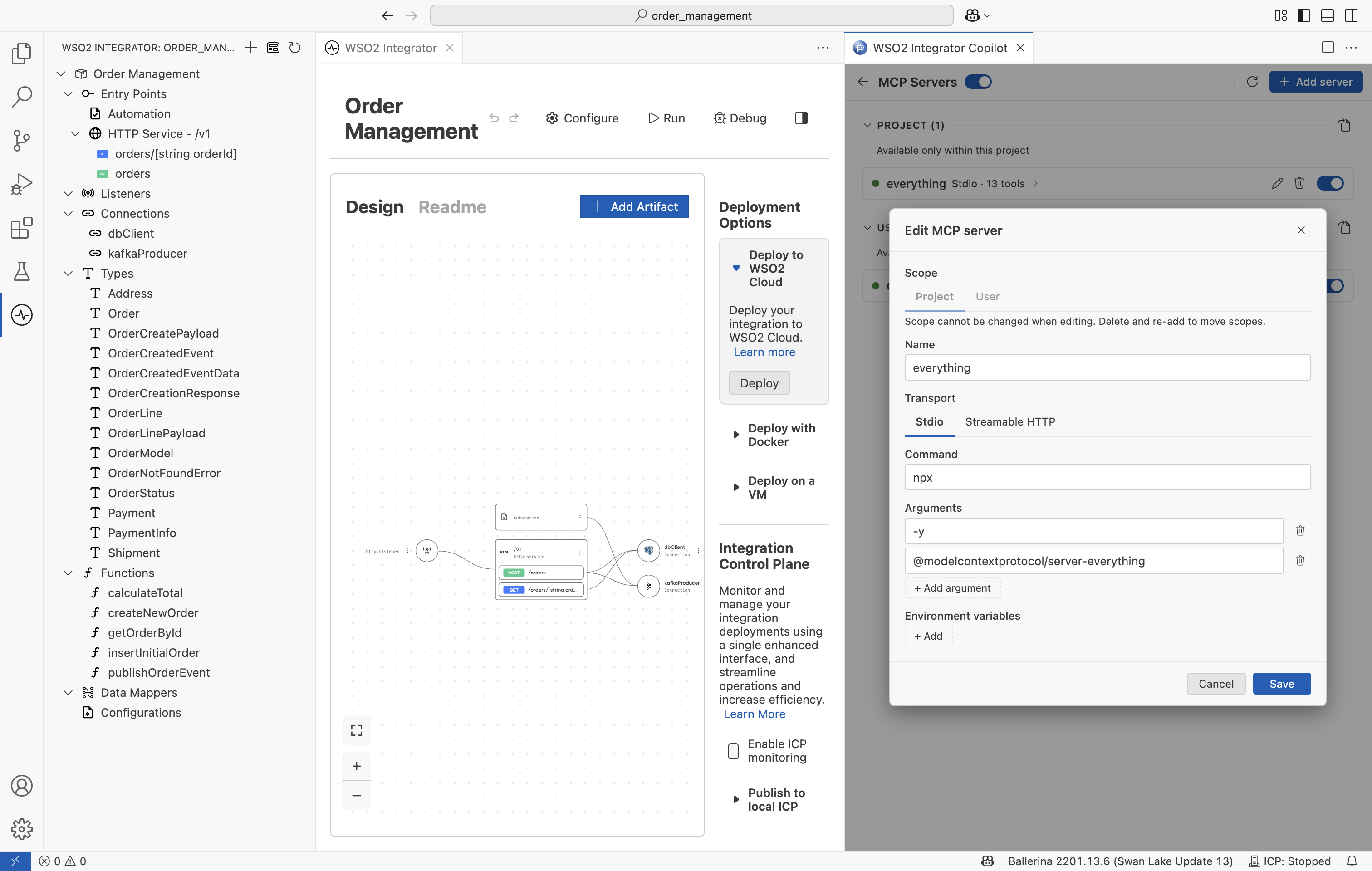This screenshot has height=871, width=1372.
Task: Toggle the MCP Servers master switch
Action: pos(978,82)
